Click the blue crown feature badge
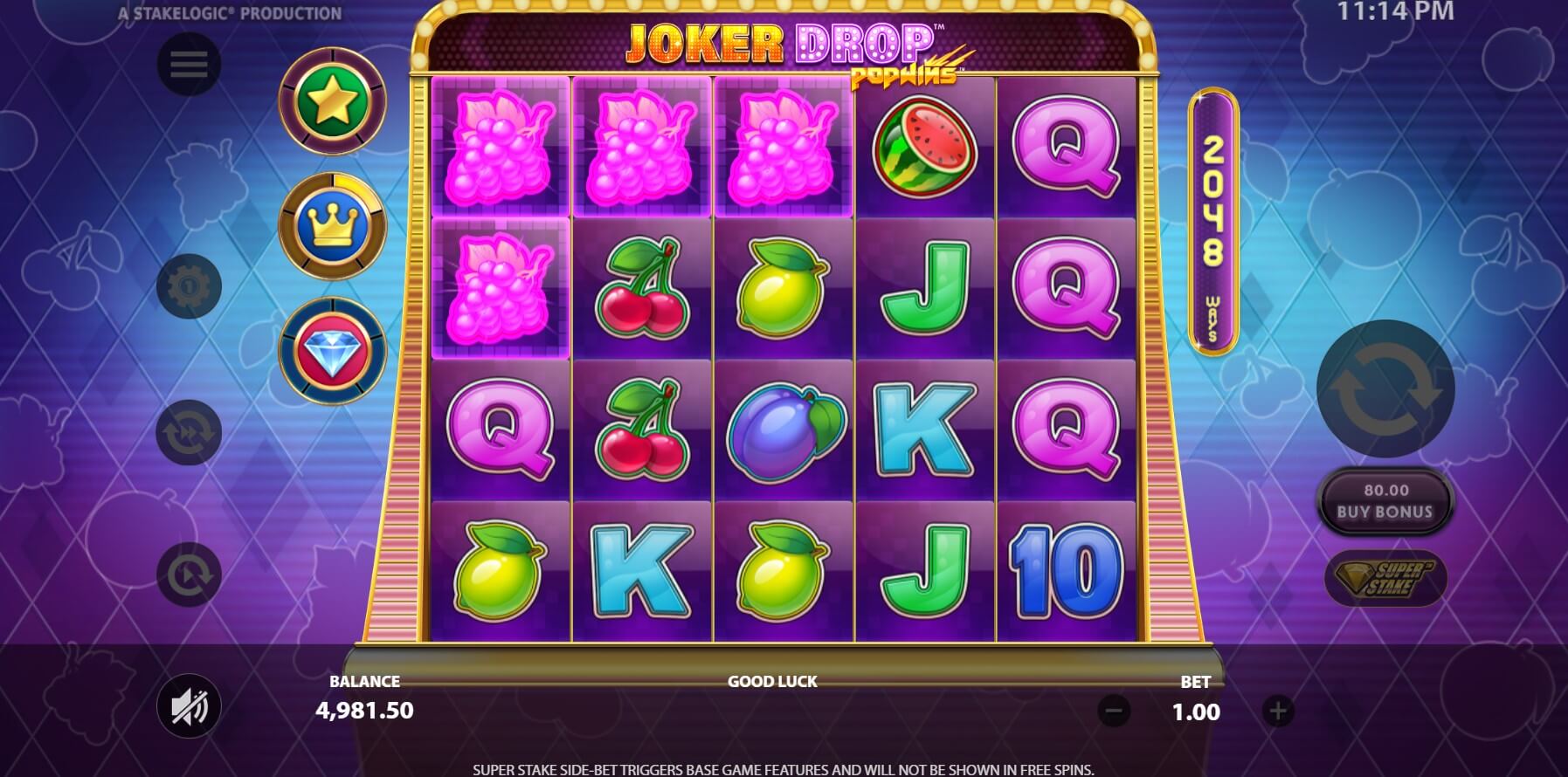The height and width of the screenshot is (777, 1568). tap(332, 226)
